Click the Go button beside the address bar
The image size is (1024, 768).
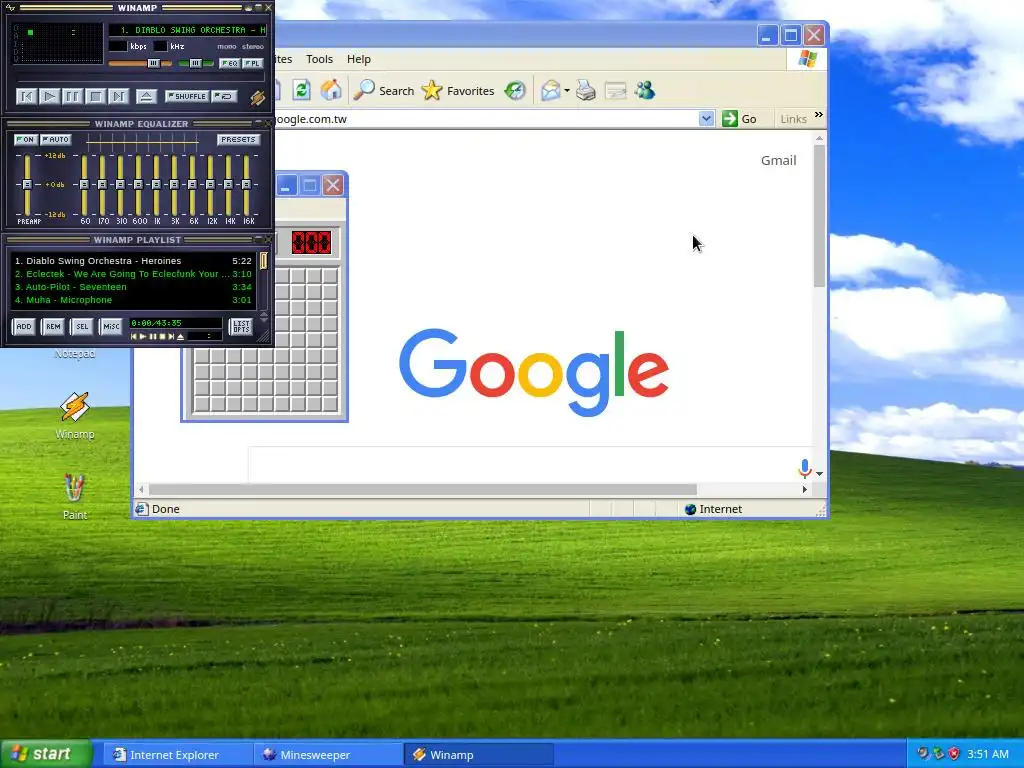tap(739, 119)
